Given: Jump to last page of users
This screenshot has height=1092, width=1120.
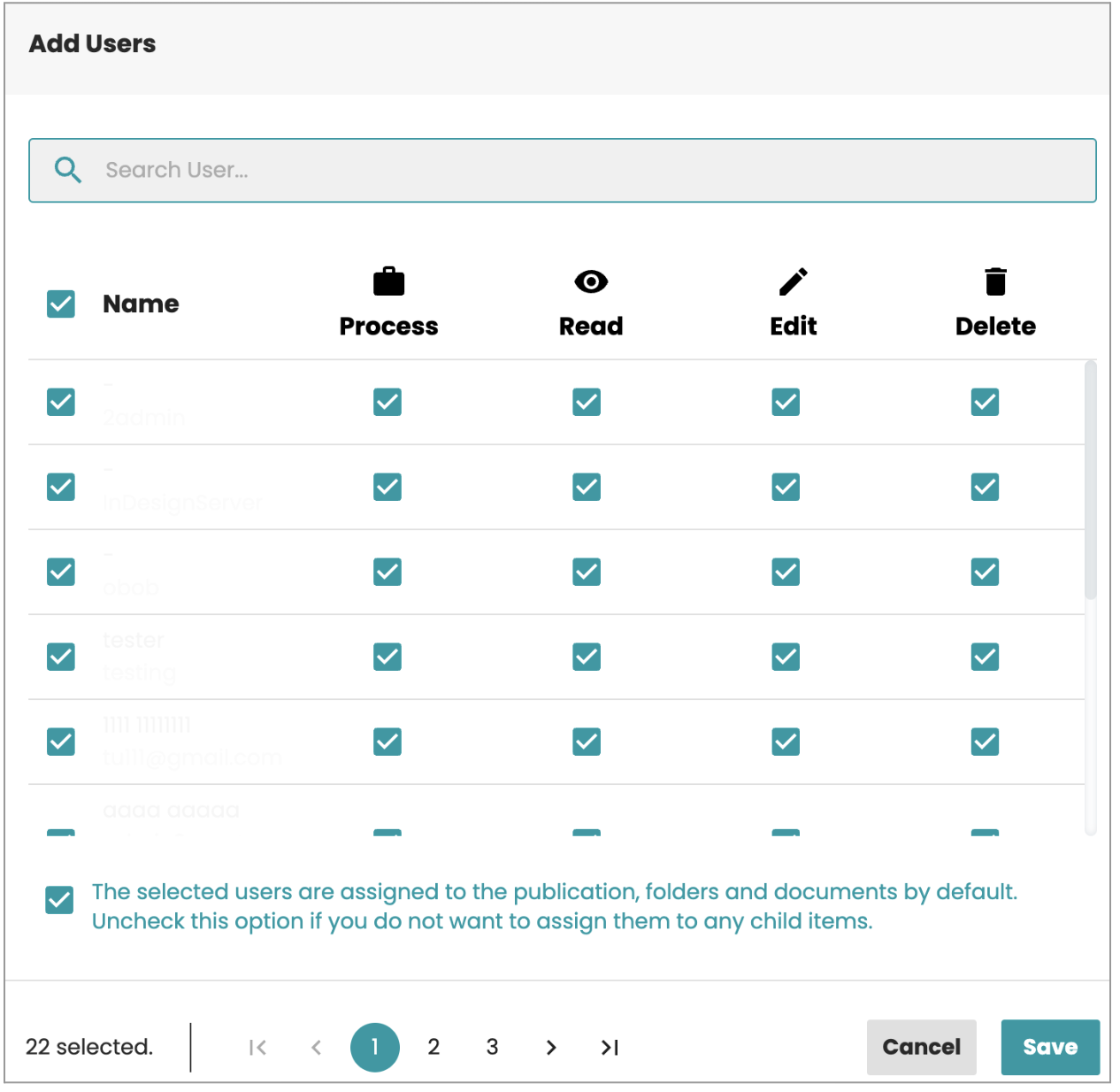Looking at the screenshot, I should (610, 1048).
